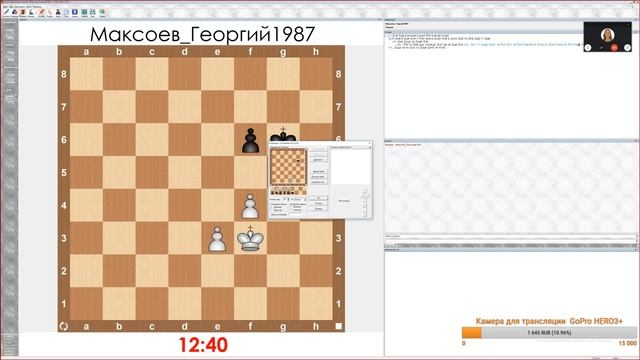Screen dimensions: 640x360
Task: Click the Максоев_Георгий1987 player name heading
Action: coord(202,35)
